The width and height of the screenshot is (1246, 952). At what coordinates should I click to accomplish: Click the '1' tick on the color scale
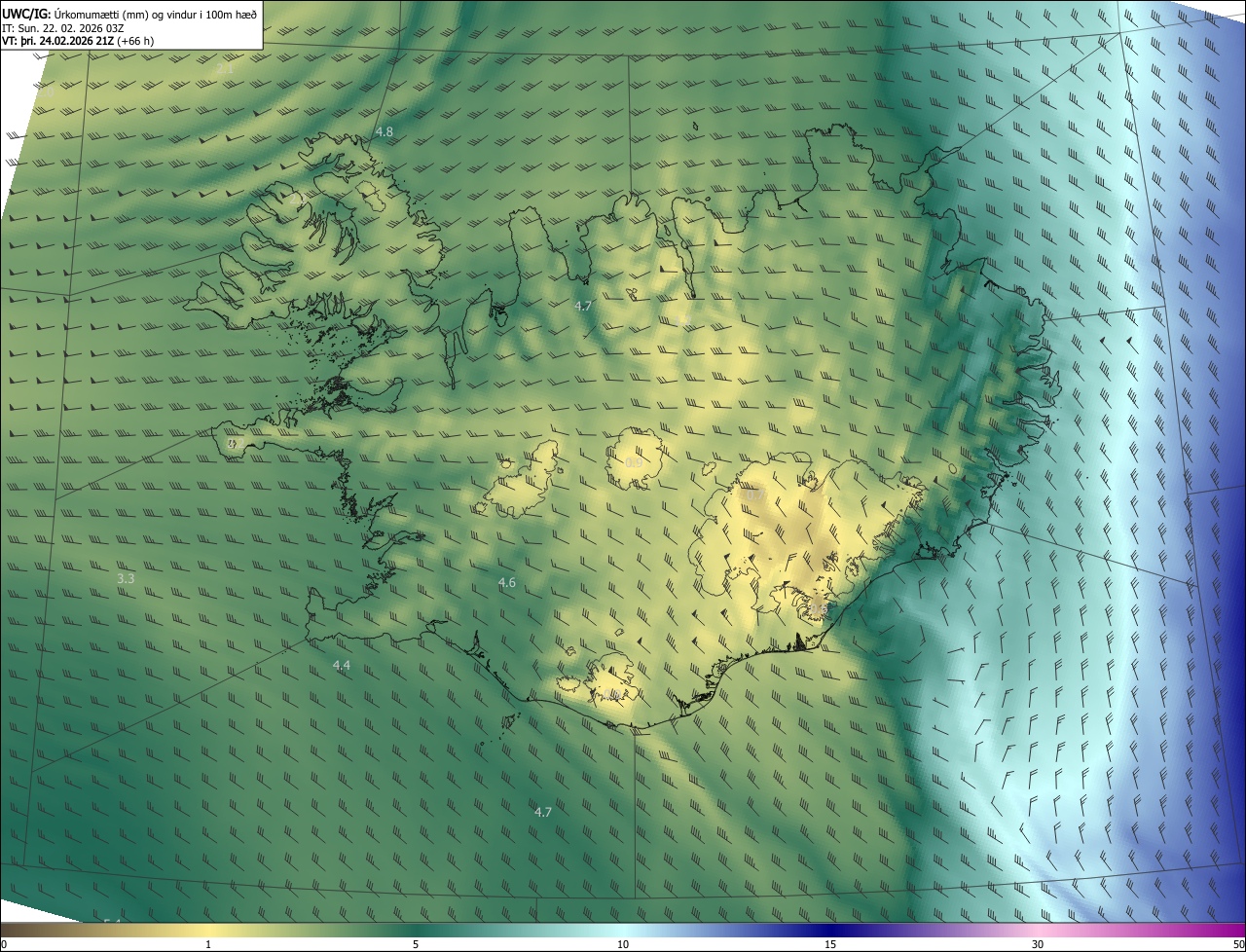[x=208, y=945]
